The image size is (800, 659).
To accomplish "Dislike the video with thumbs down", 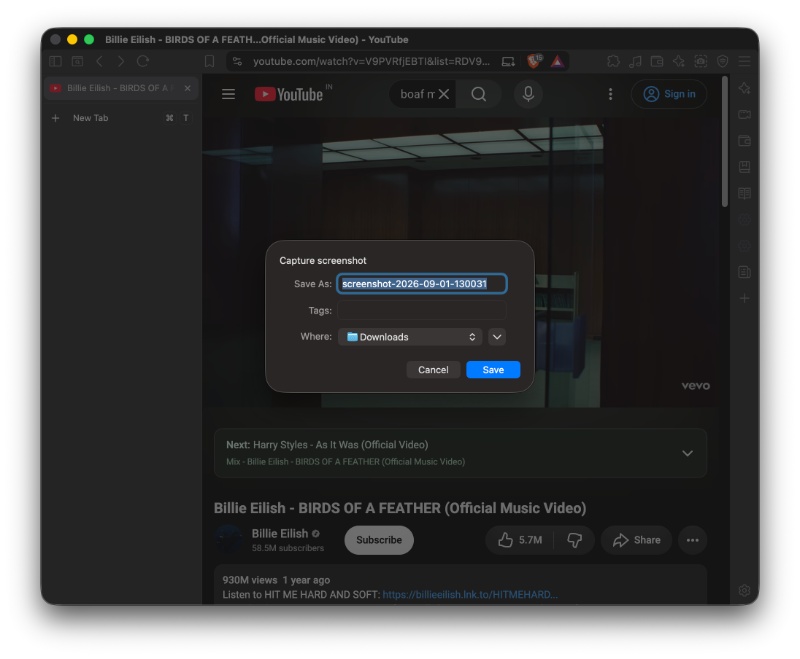I will [x=574, y=540].
